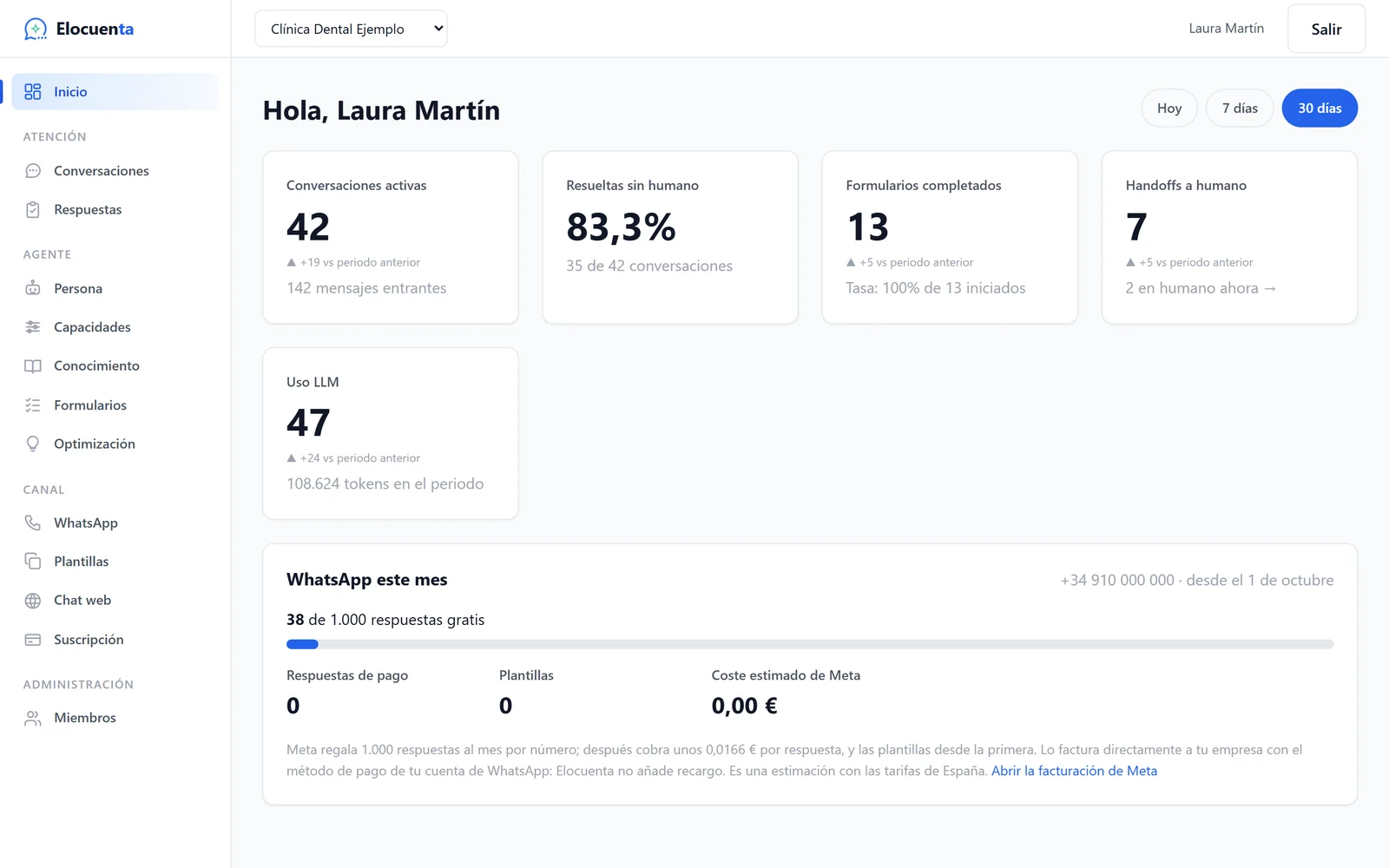Open the Conversaciones activas stat card
Viewport: 1389px width, 868px height.
coord(391,238)
